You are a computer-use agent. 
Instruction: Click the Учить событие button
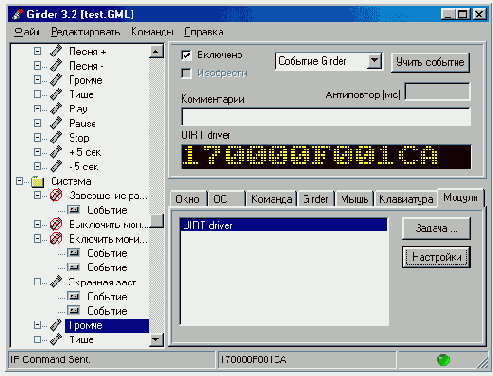point(430,62)
